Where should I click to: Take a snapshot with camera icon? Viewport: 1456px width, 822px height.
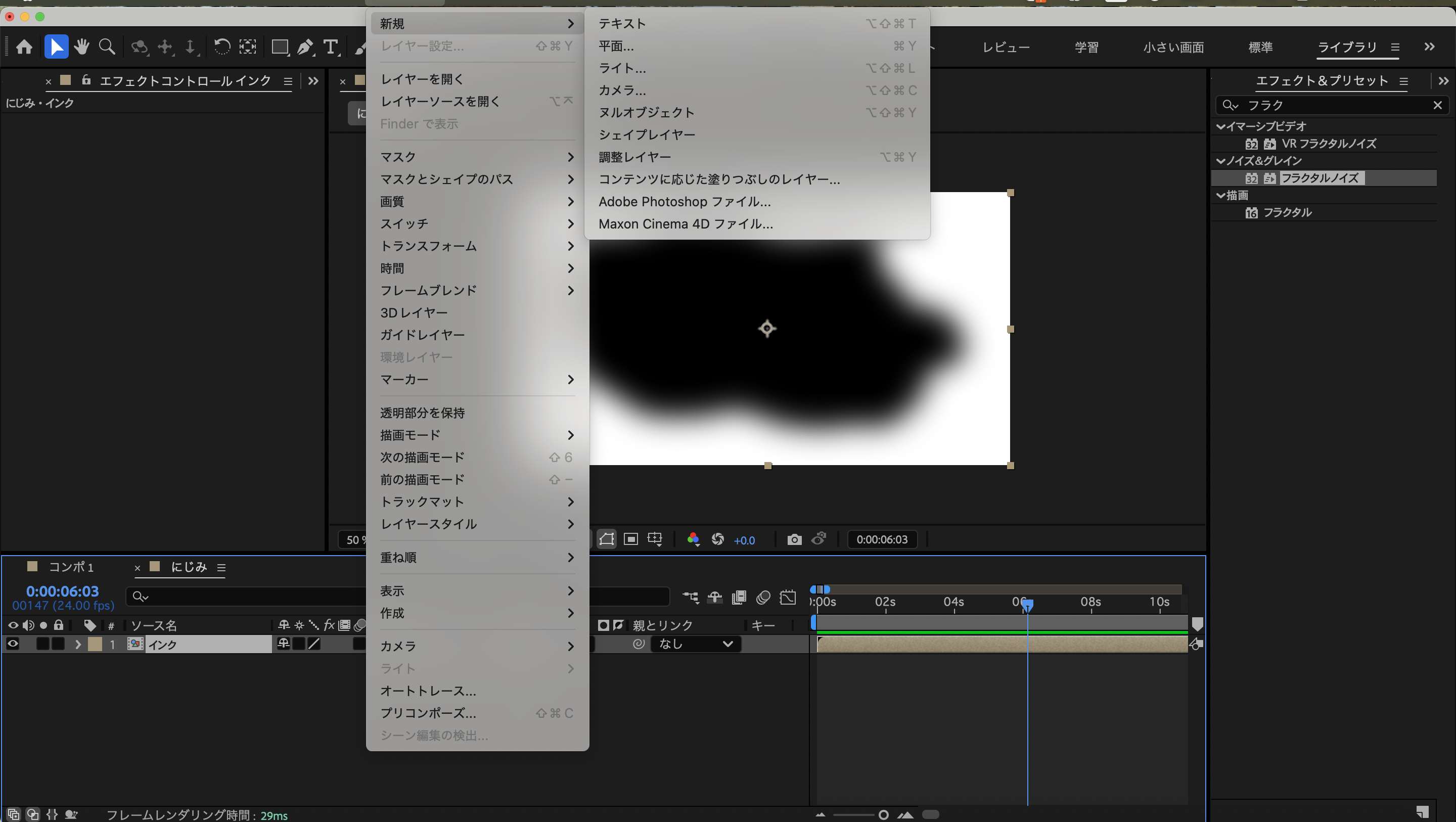794,539
